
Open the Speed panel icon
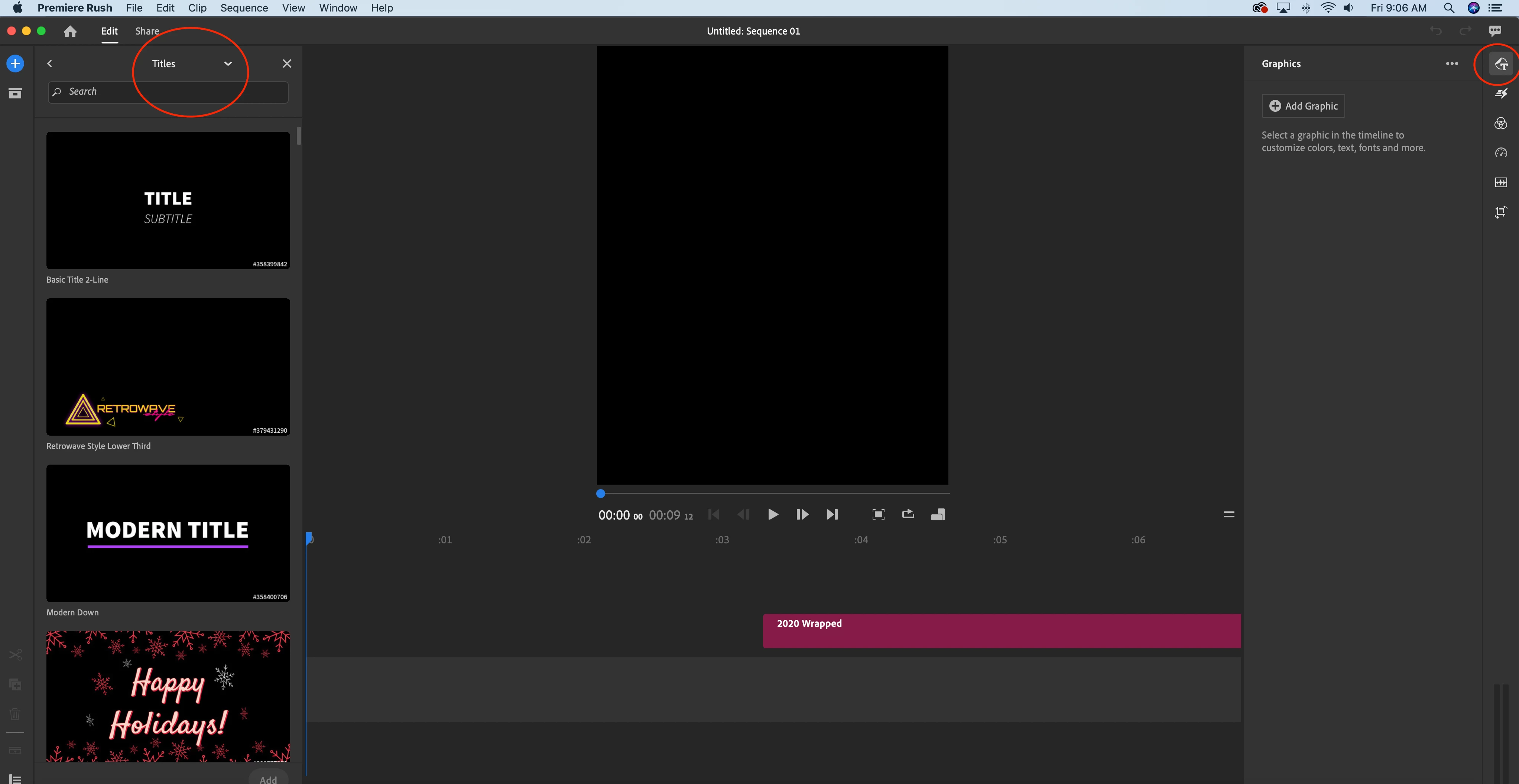point(1501,153)
